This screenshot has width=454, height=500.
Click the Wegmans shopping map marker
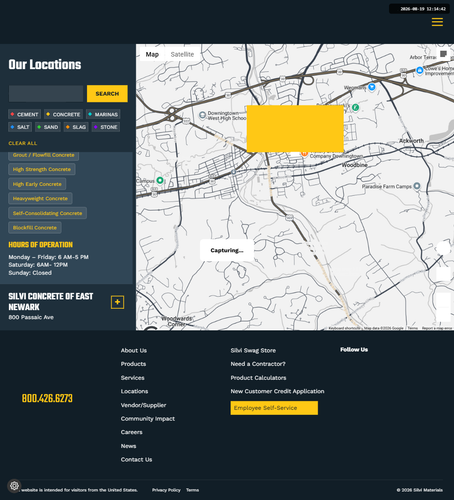(x=372, y=87)
